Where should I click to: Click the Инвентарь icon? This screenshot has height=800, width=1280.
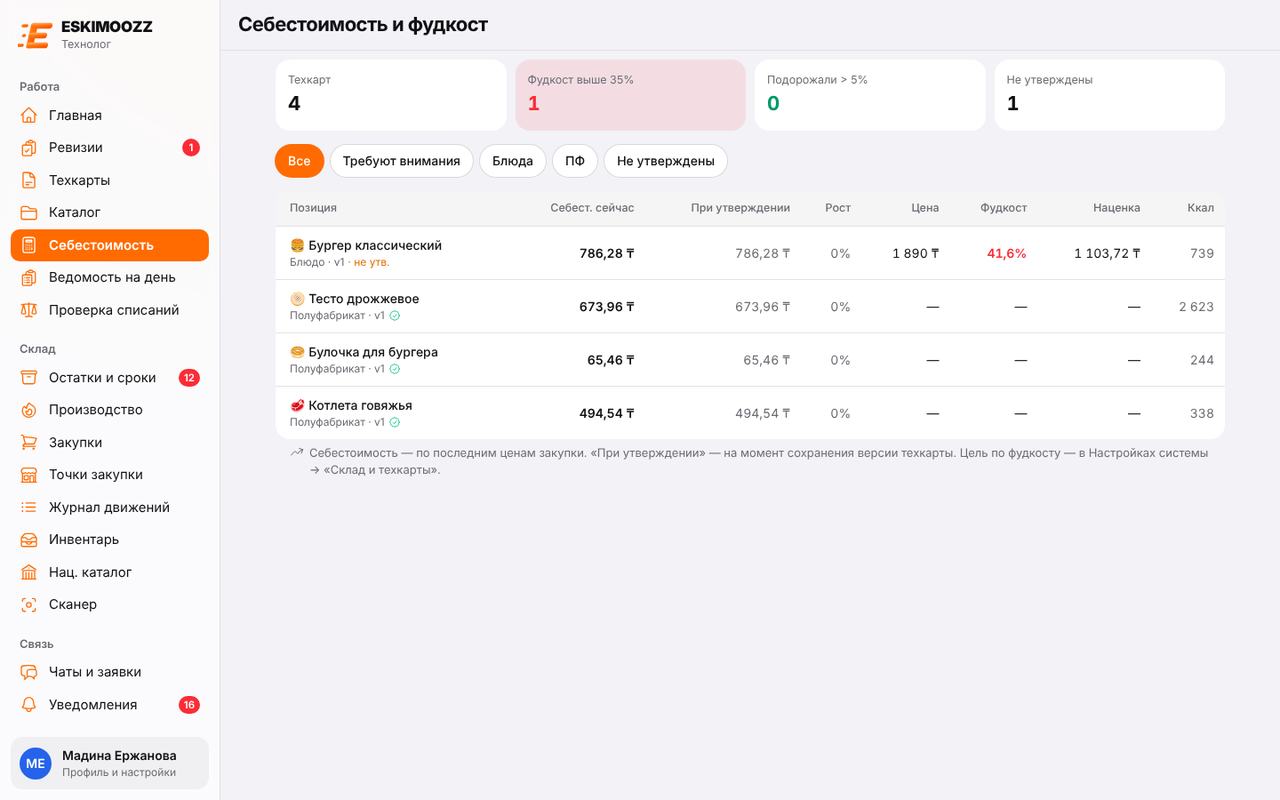[29, 540]
